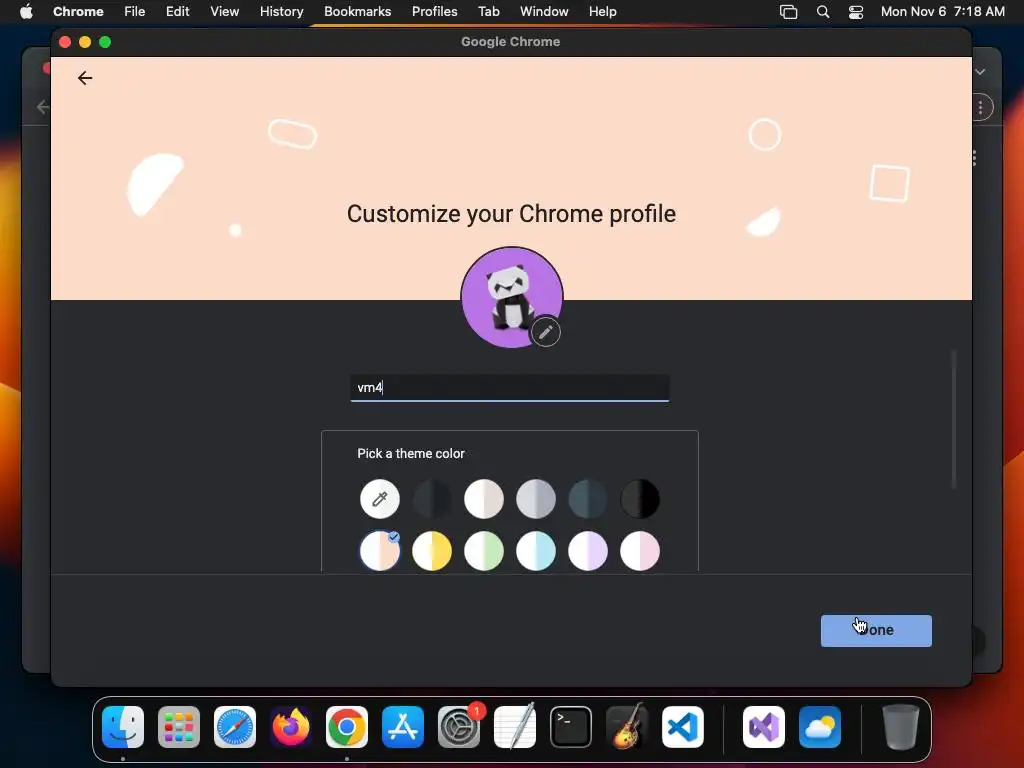The width and height of the screenshot is (1024, 768).
Task: Open the History menu
Action: coord(281,12)
